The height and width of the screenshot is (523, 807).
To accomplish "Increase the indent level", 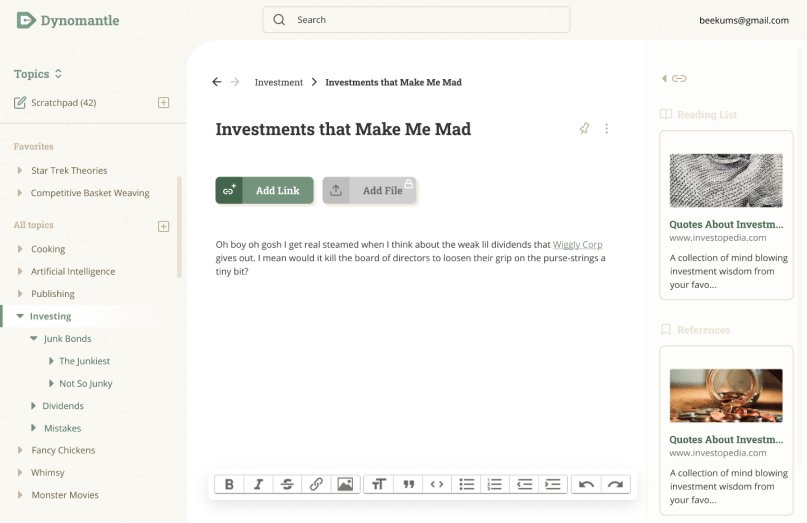I will click(553, 484).
